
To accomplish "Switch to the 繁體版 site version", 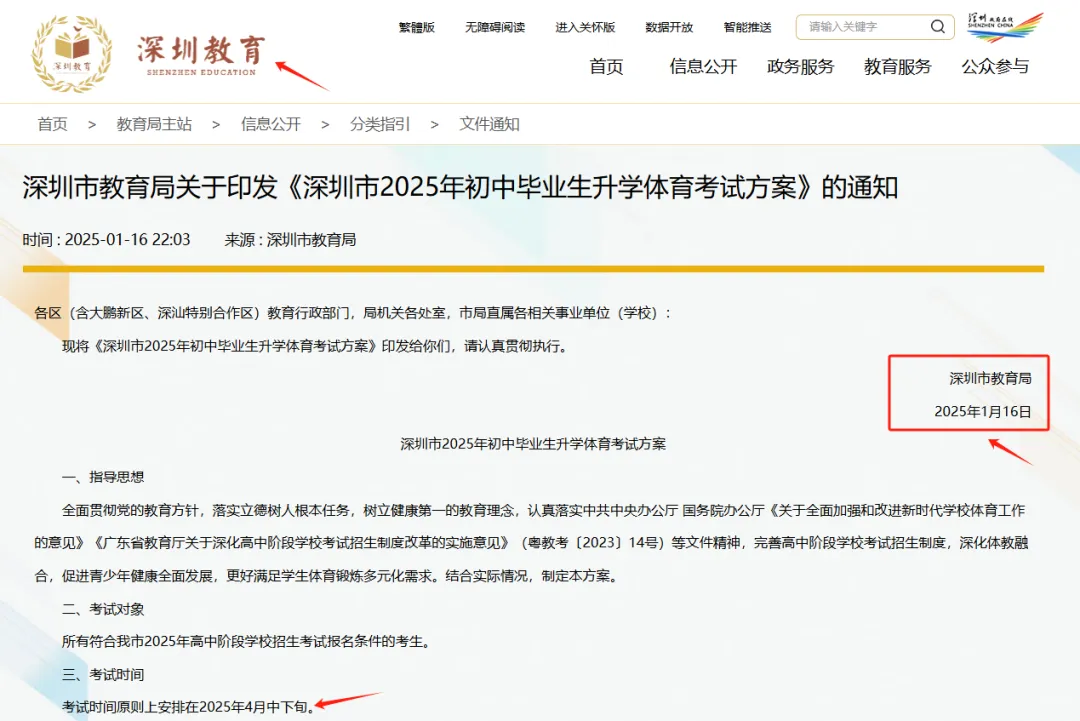I will (416, 27).
